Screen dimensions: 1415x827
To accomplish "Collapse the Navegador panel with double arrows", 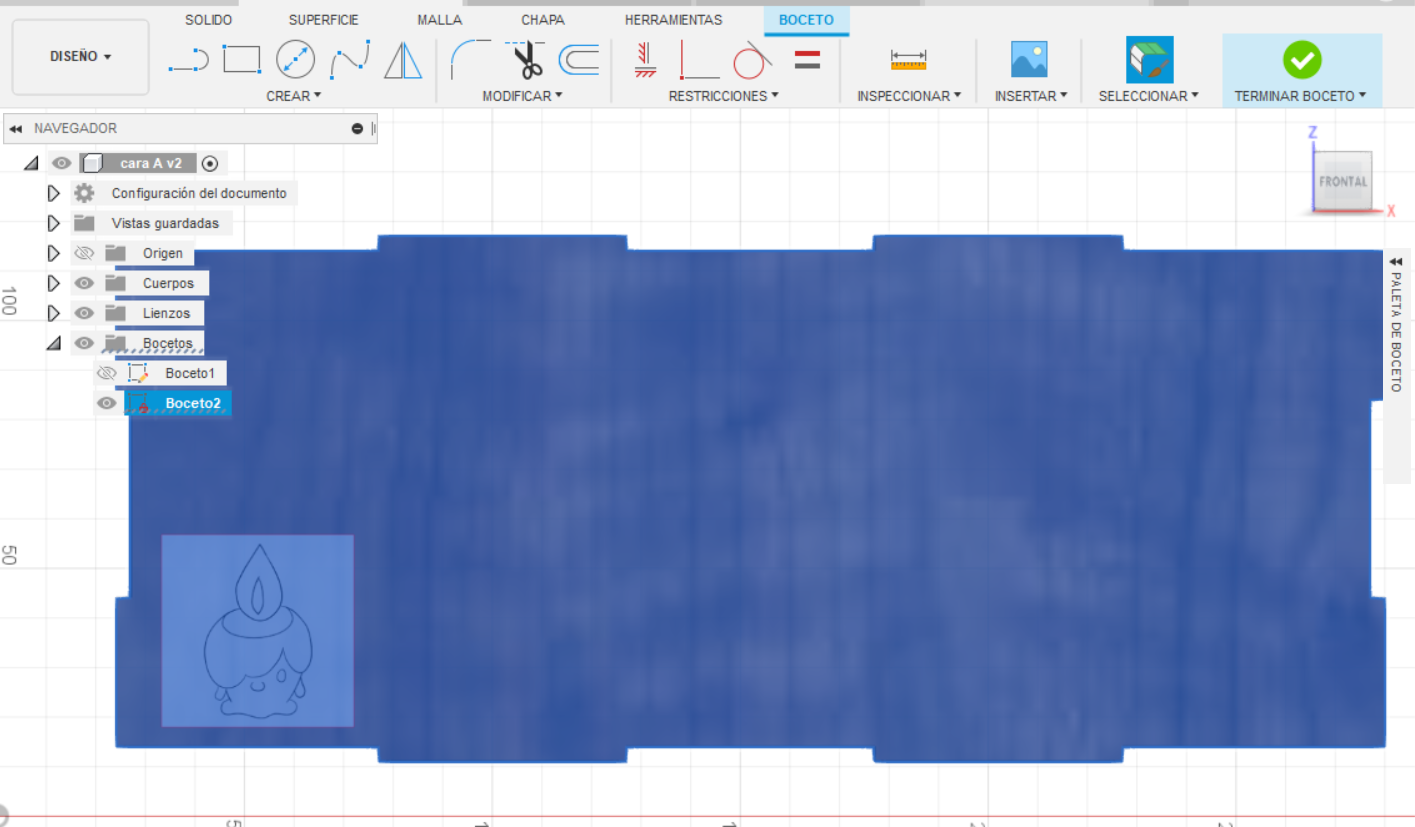I will pos(15,129).
